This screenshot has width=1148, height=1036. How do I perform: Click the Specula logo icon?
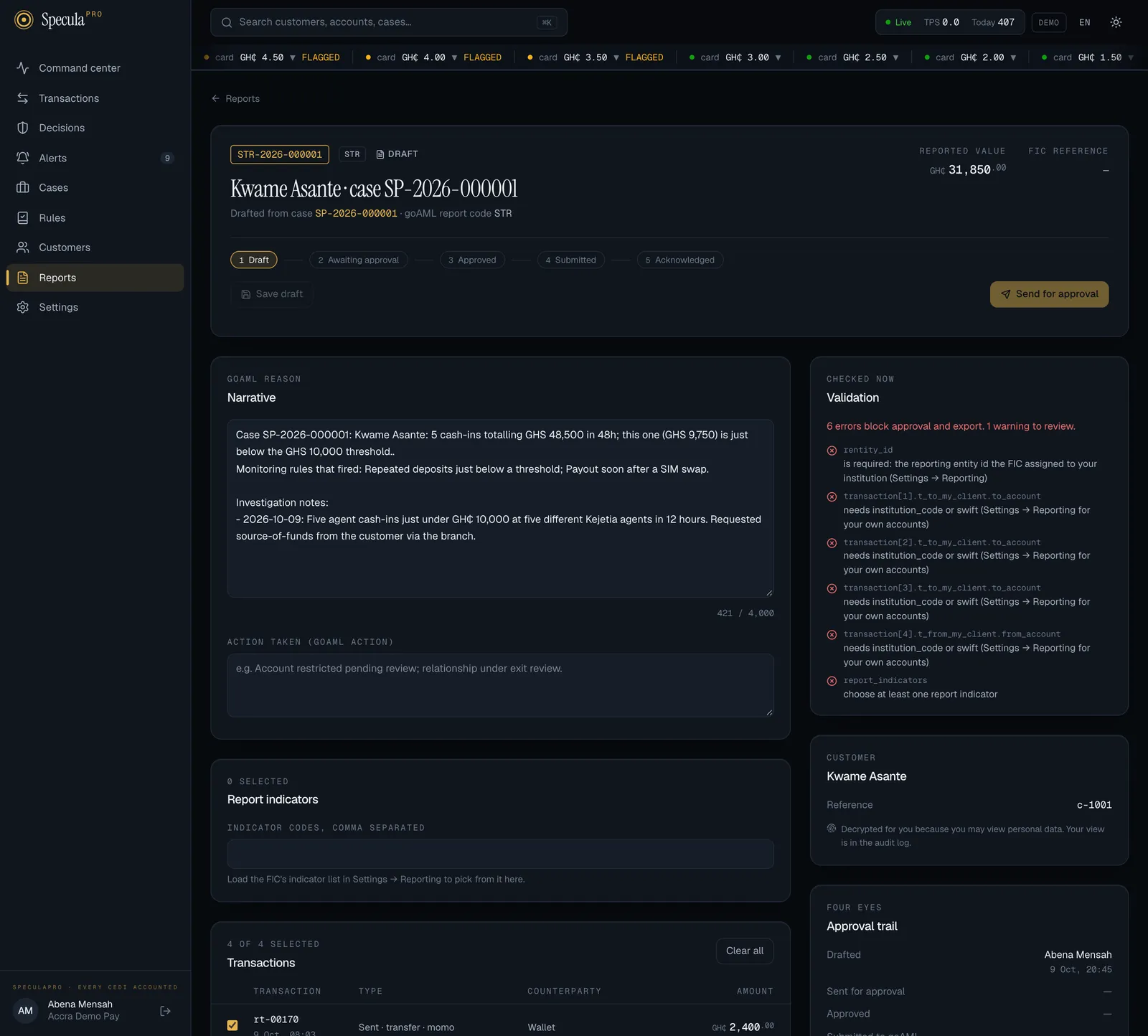[24, 20]
